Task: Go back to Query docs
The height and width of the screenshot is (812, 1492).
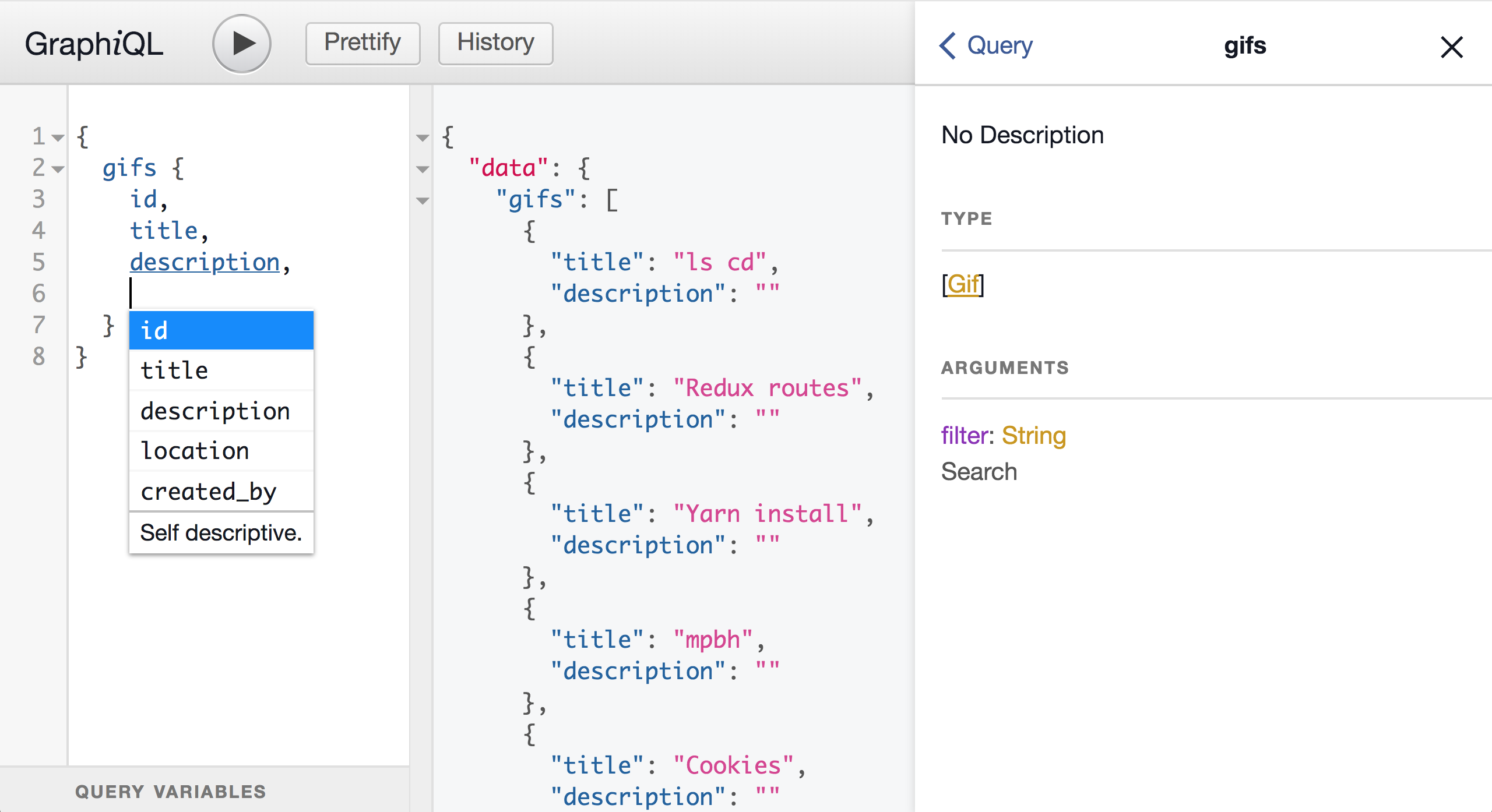Action: click(x=986, y=45)
